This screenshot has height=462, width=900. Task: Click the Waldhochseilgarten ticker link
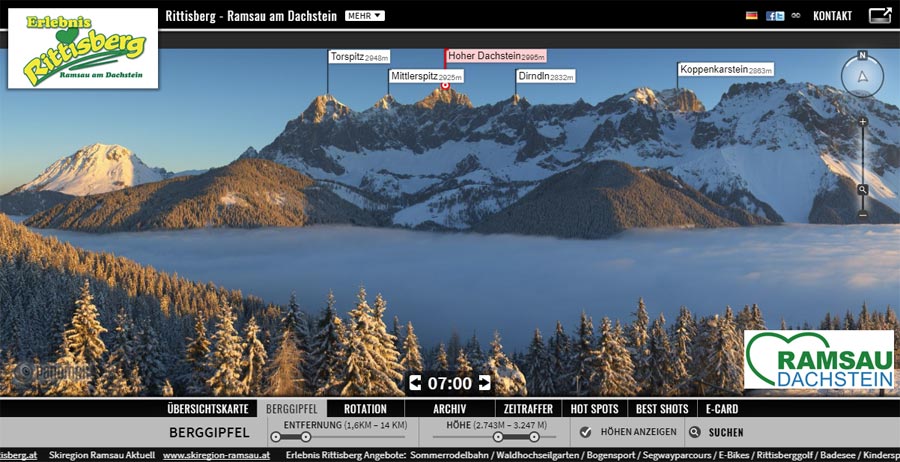click(537, 455)
